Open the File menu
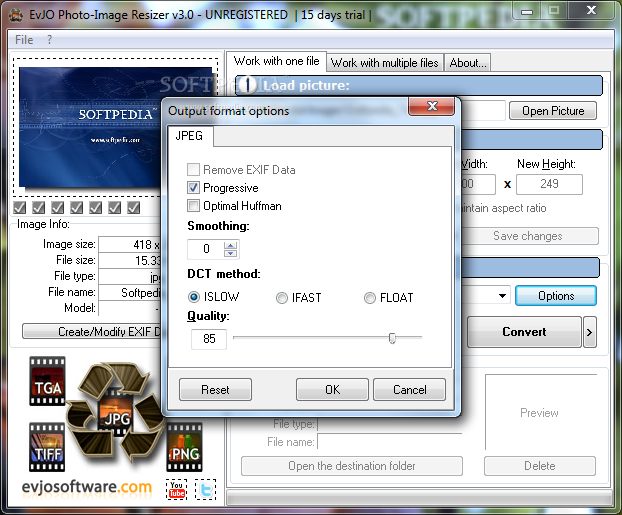This screenshot has width=622, height=515. coord(24,40)
